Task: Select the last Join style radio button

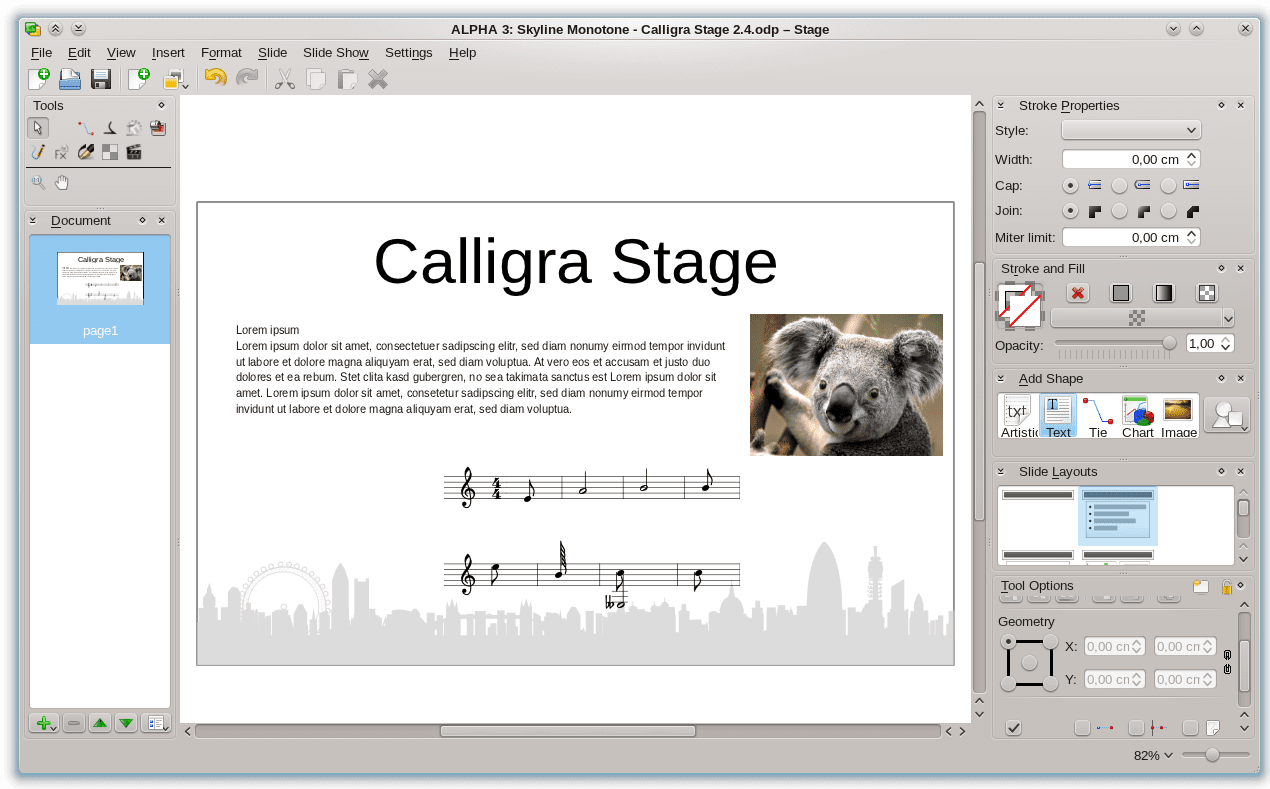Action: (1168, 211)
